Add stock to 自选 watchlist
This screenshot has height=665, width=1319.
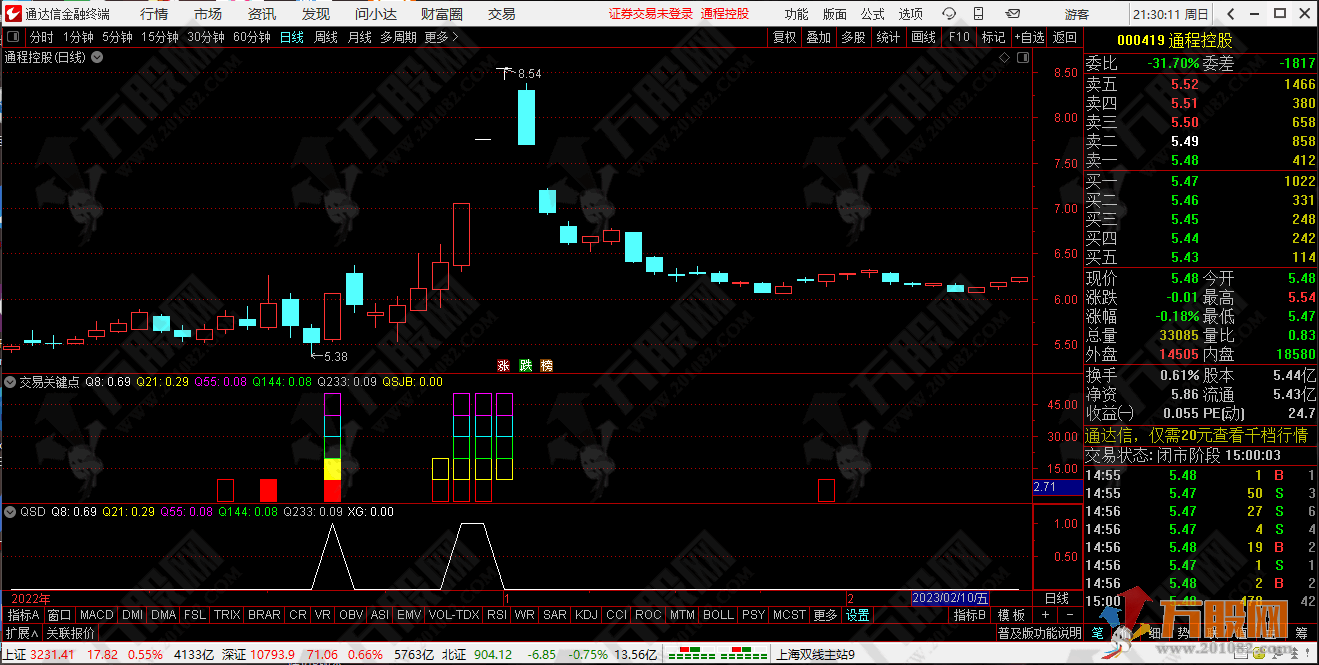tap(1029, 37)
